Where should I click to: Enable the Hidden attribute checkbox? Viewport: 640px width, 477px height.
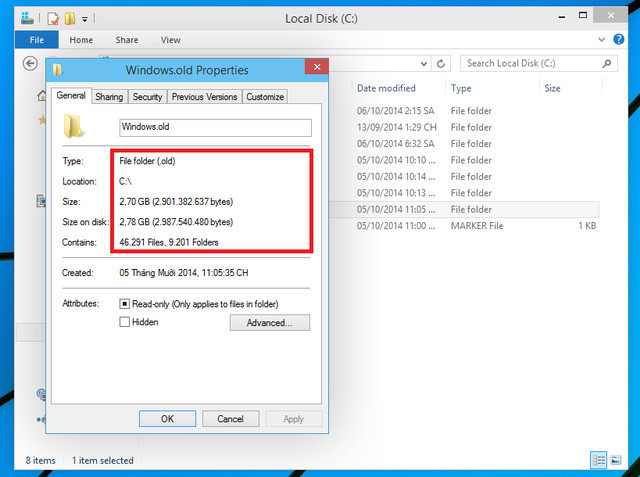tap(124, 322)
